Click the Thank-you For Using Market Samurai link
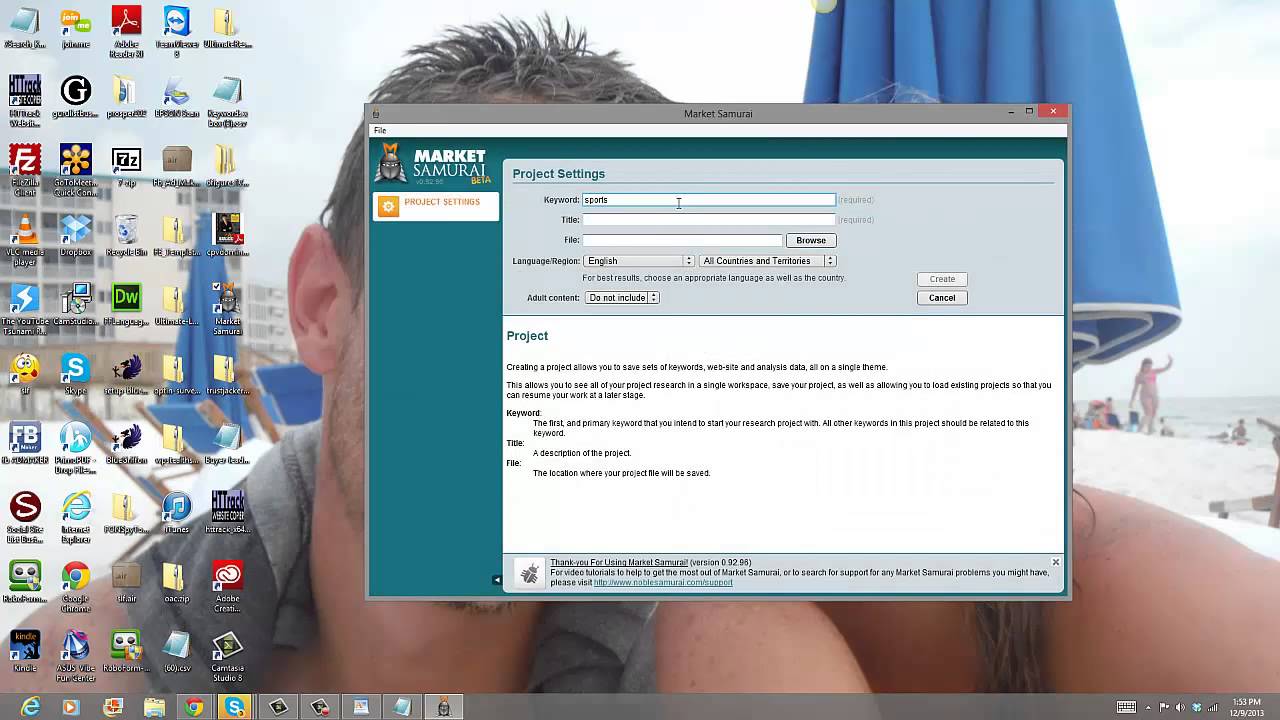This screenshot has width=1280, height=720. click(619, 563)
